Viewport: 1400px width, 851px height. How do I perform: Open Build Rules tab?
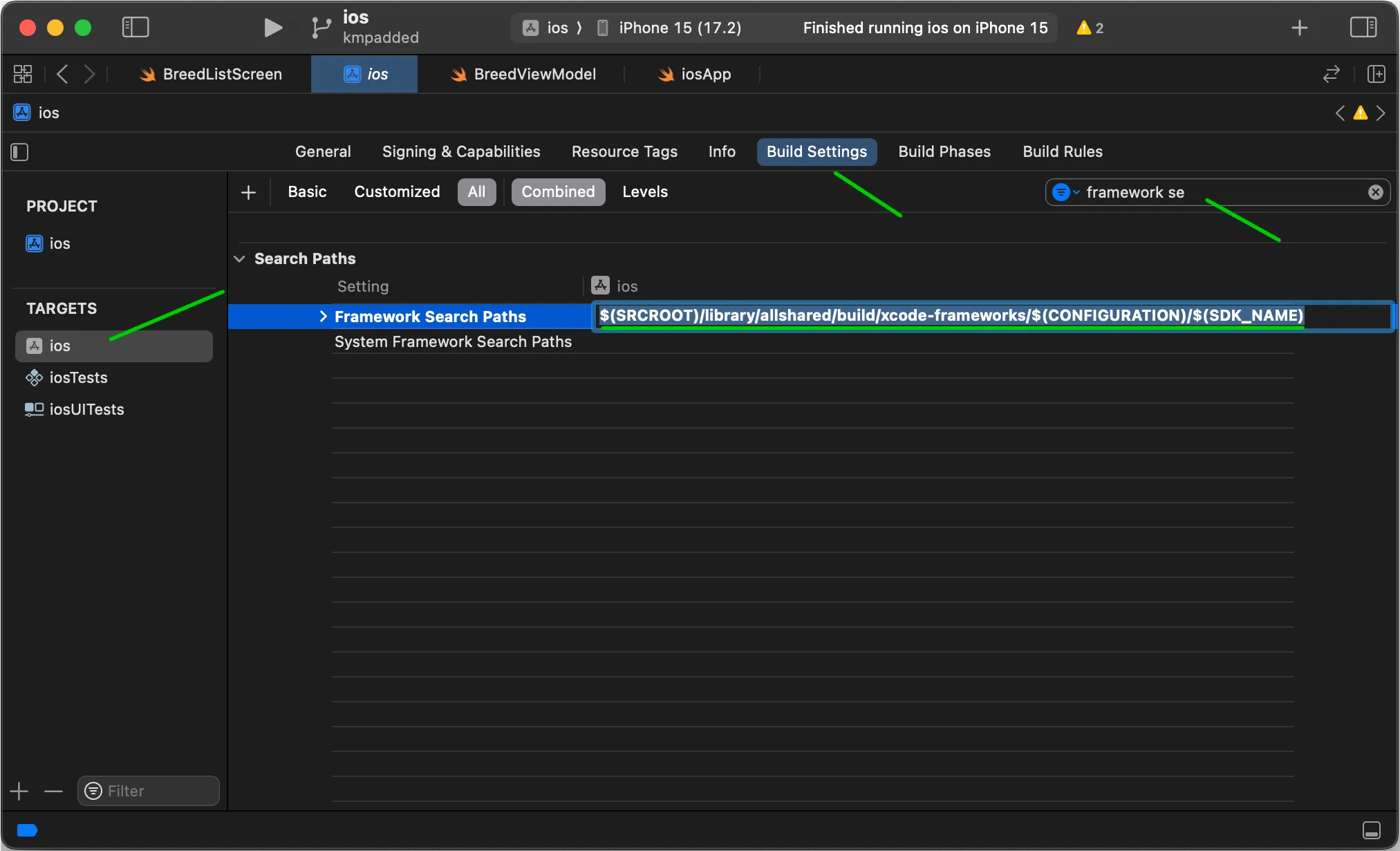[x=1063, y=151]
